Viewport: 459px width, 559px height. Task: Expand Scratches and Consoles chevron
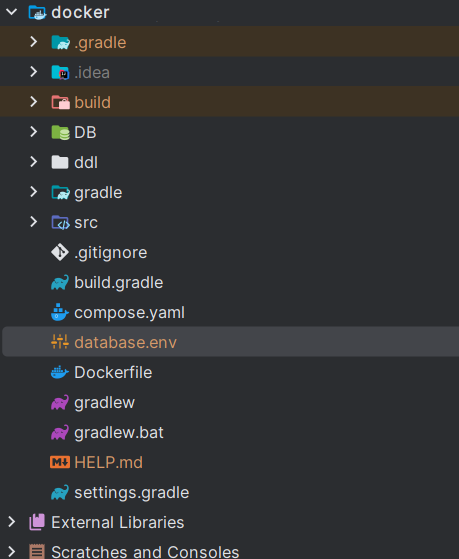click(12, 552)
